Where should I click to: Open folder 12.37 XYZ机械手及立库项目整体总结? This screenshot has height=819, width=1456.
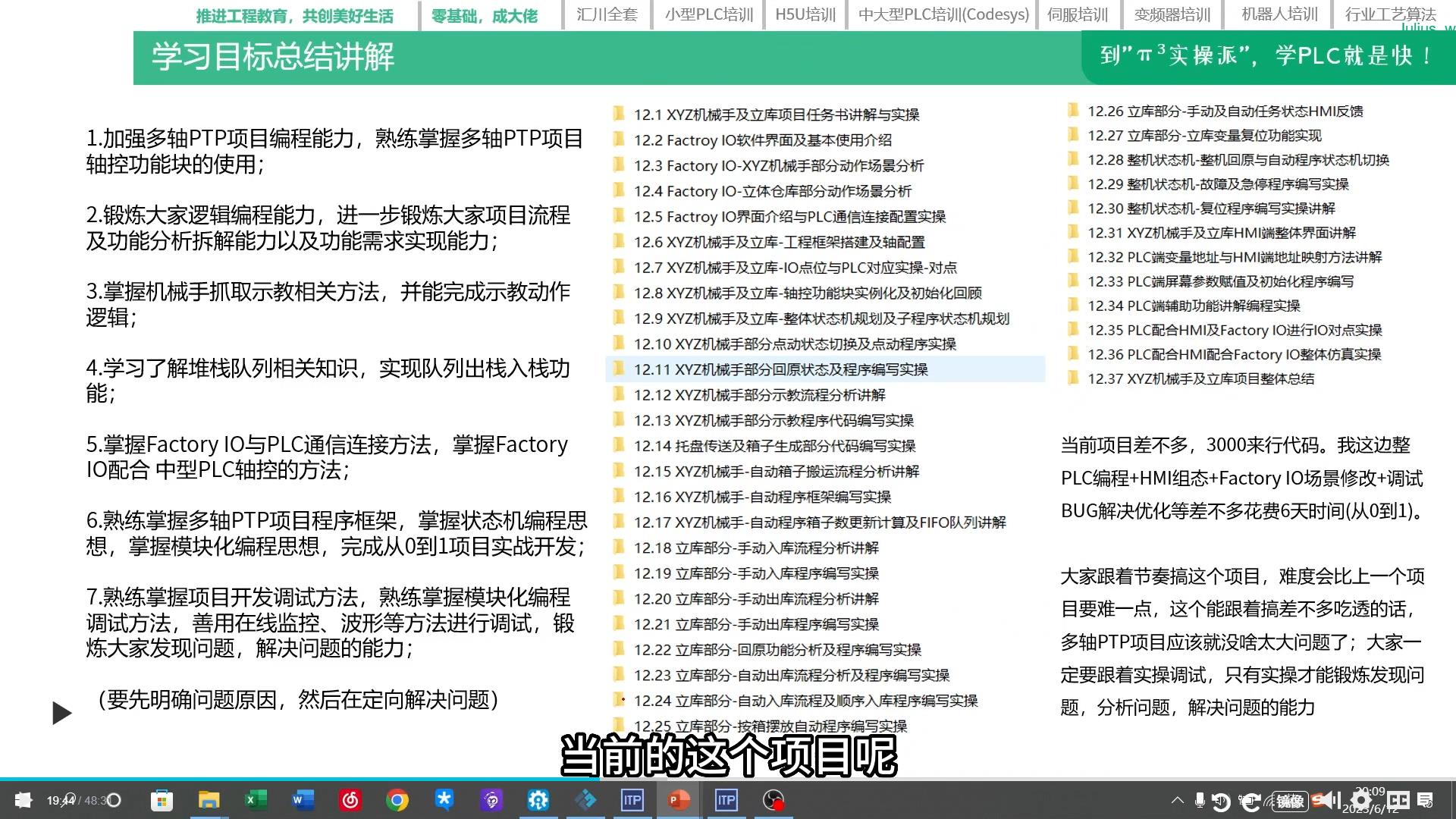(x=1200, y=378)
